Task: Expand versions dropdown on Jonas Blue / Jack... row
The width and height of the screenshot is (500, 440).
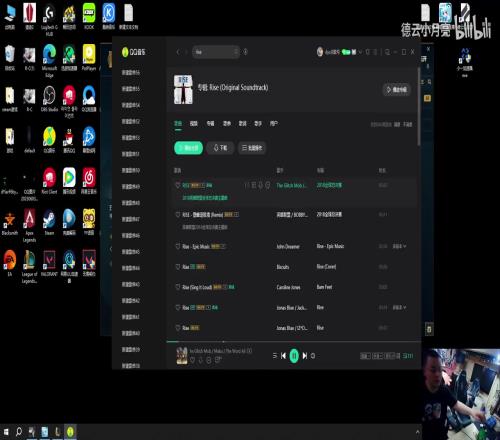Action: tap(399, 307)
